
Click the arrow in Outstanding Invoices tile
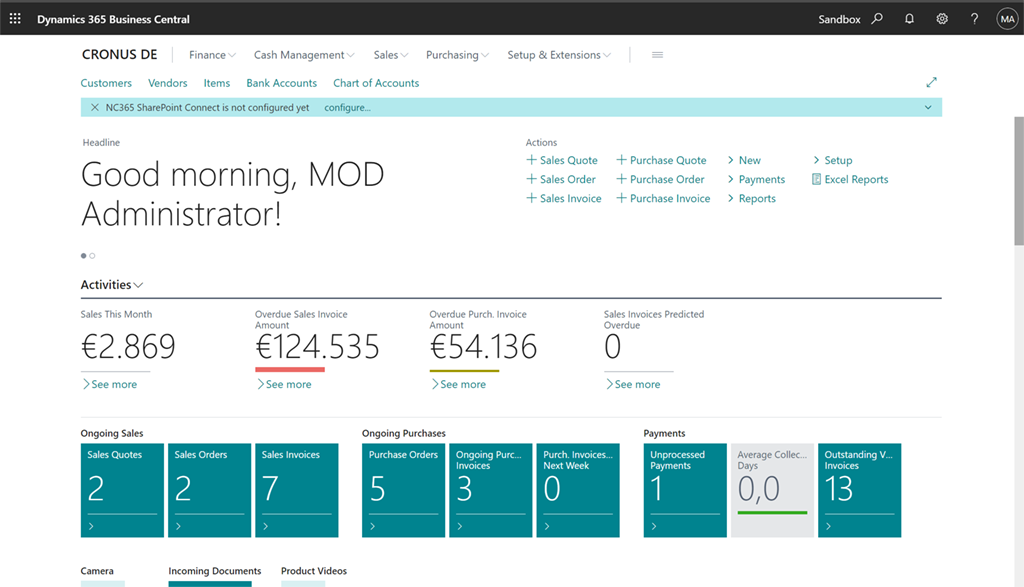pos(828,526)
